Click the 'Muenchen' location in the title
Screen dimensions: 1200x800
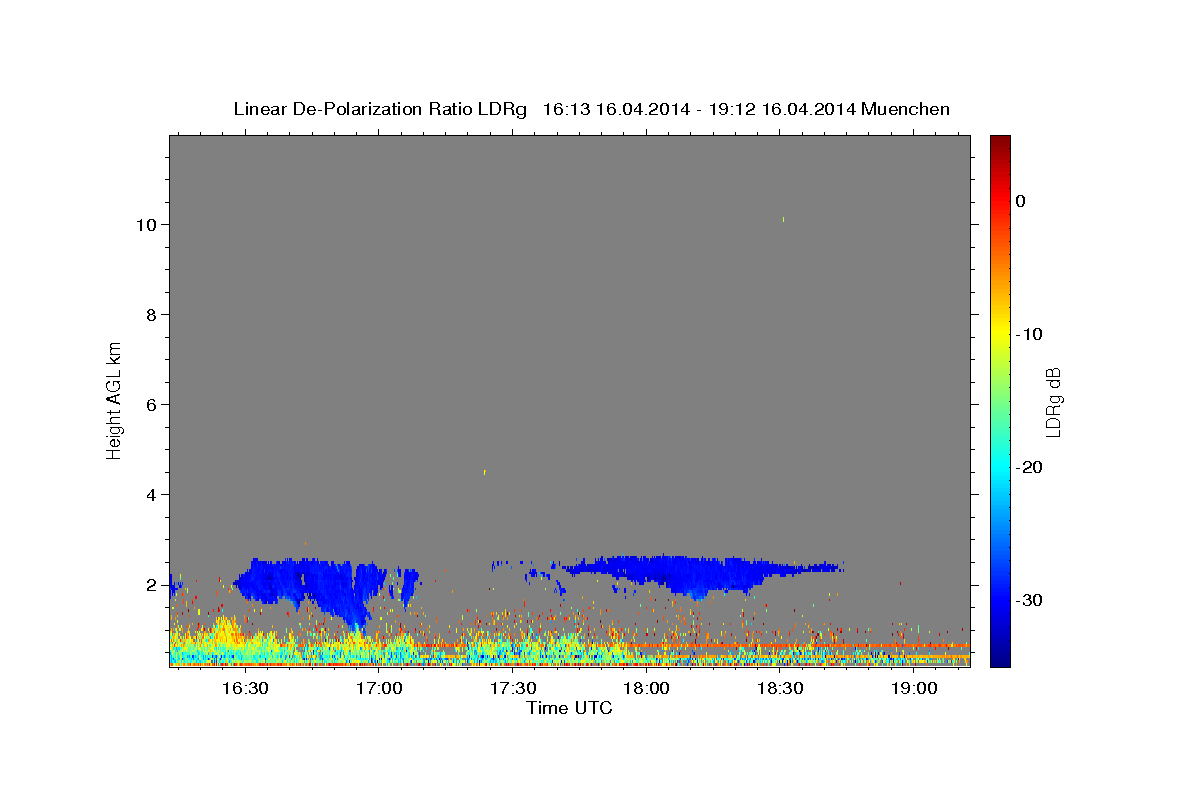coord(907,109)
